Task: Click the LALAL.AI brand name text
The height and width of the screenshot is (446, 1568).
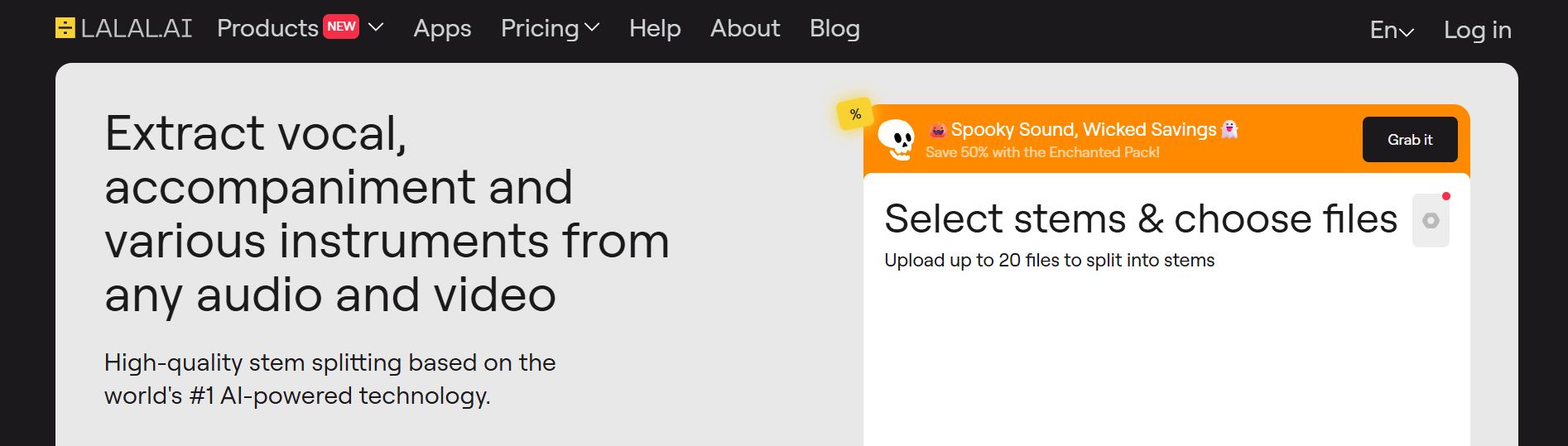Action: coord(137,28)
